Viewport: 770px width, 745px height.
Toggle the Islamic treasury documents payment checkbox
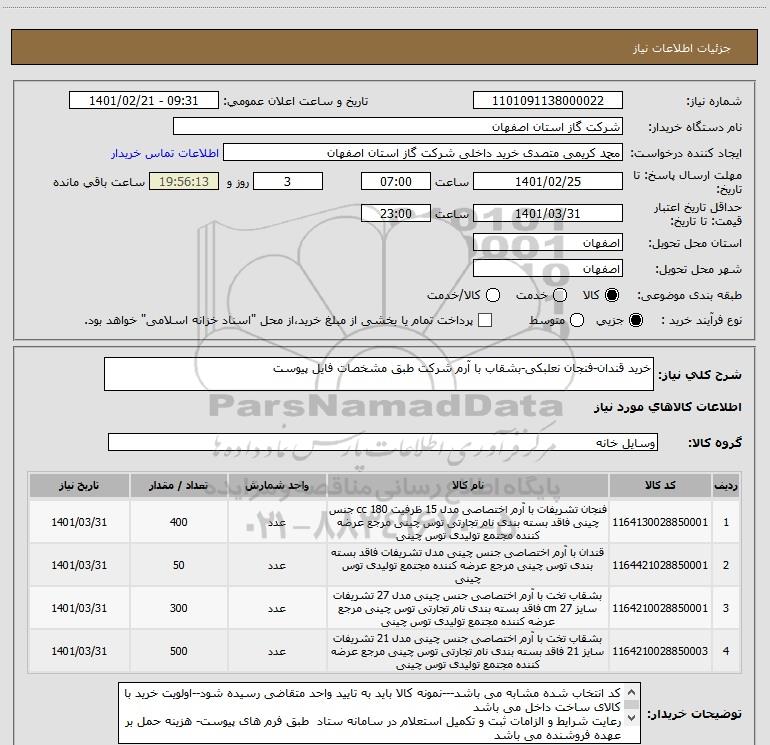point(485,320)
